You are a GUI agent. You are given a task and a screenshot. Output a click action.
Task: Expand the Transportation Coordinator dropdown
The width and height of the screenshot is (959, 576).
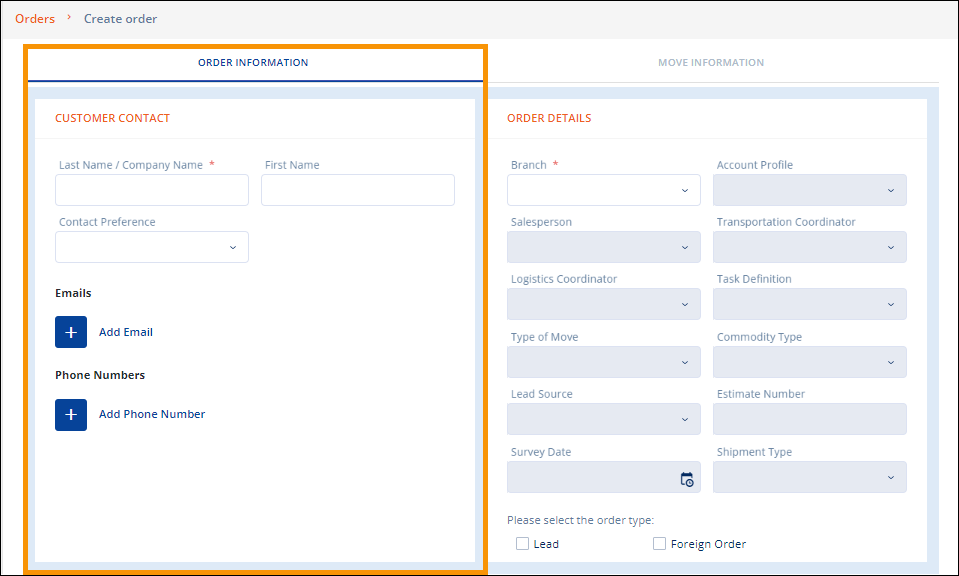(809, 247)
